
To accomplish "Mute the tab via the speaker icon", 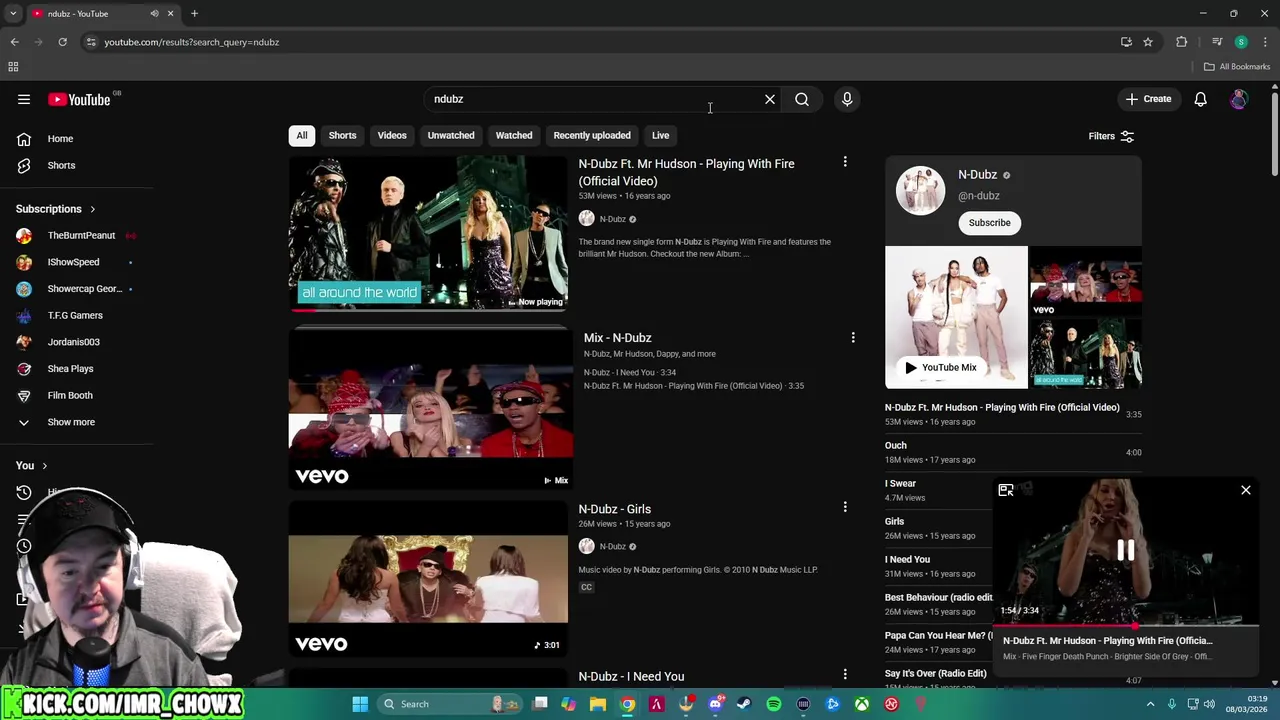I will (154, 13).
